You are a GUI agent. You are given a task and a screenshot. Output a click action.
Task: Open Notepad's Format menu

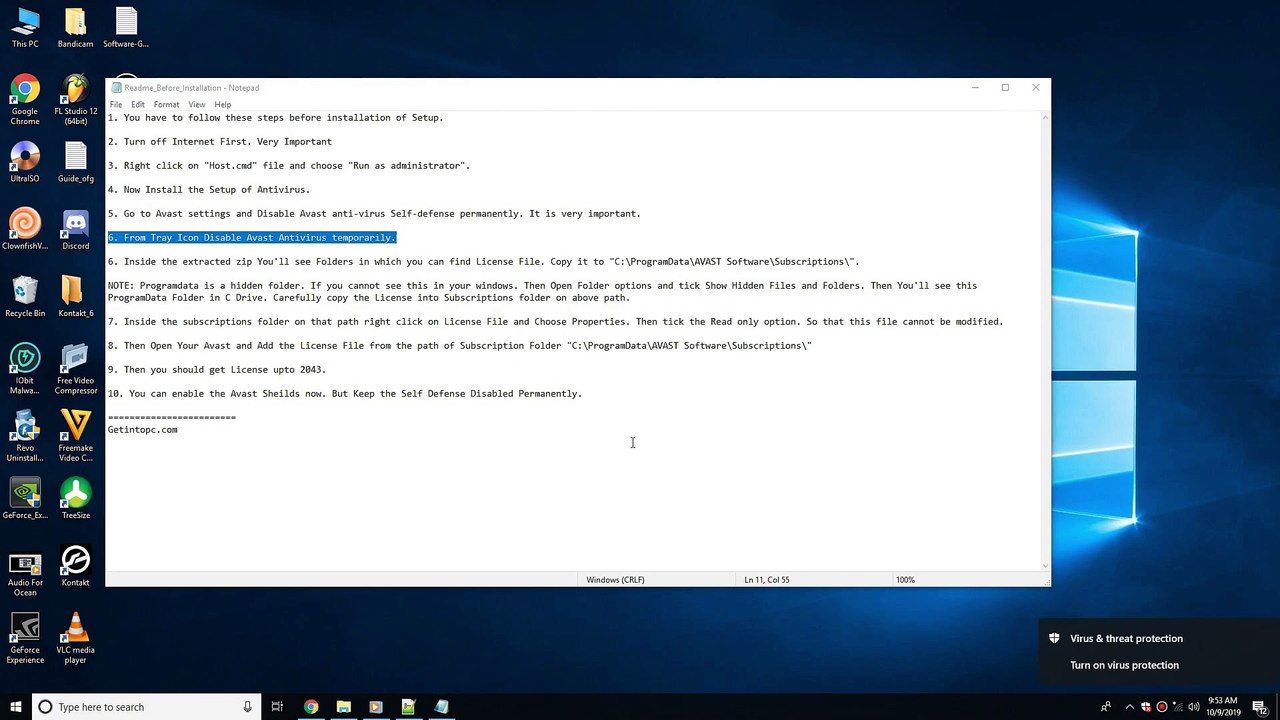166,105
